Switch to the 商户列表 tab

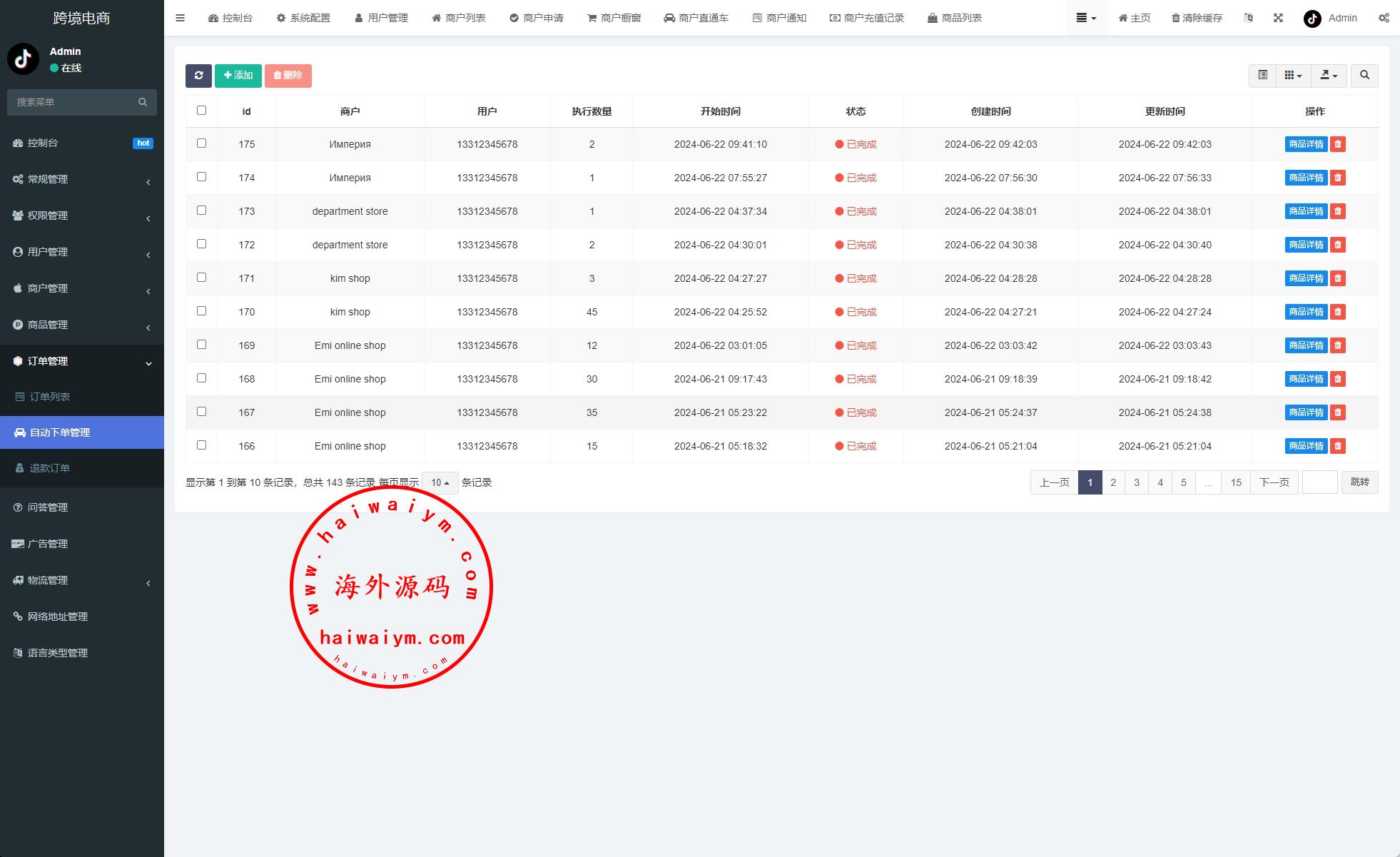pyautogui.click(x=459, y=18)
